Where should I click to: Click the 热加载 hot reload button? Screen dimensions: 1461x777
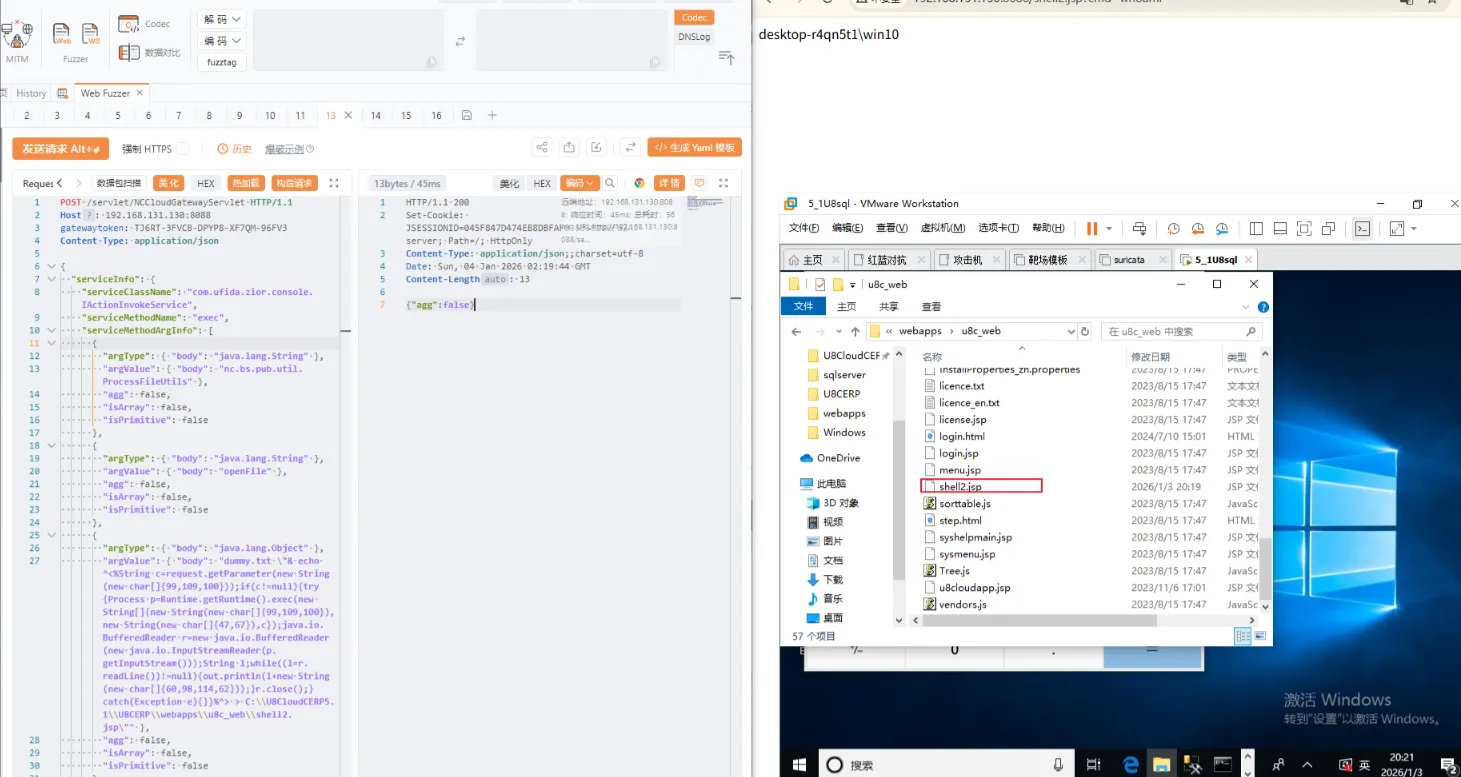245,183
